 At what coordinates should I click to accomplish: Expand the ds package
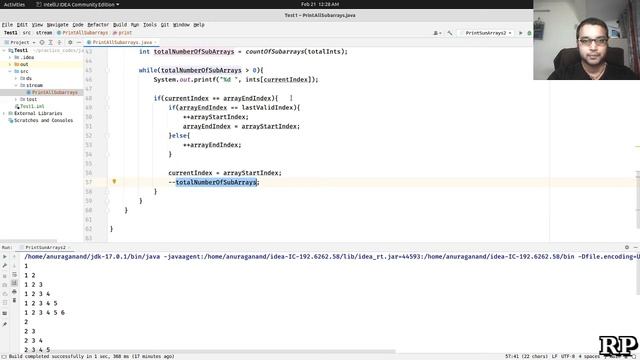(16, 78)
